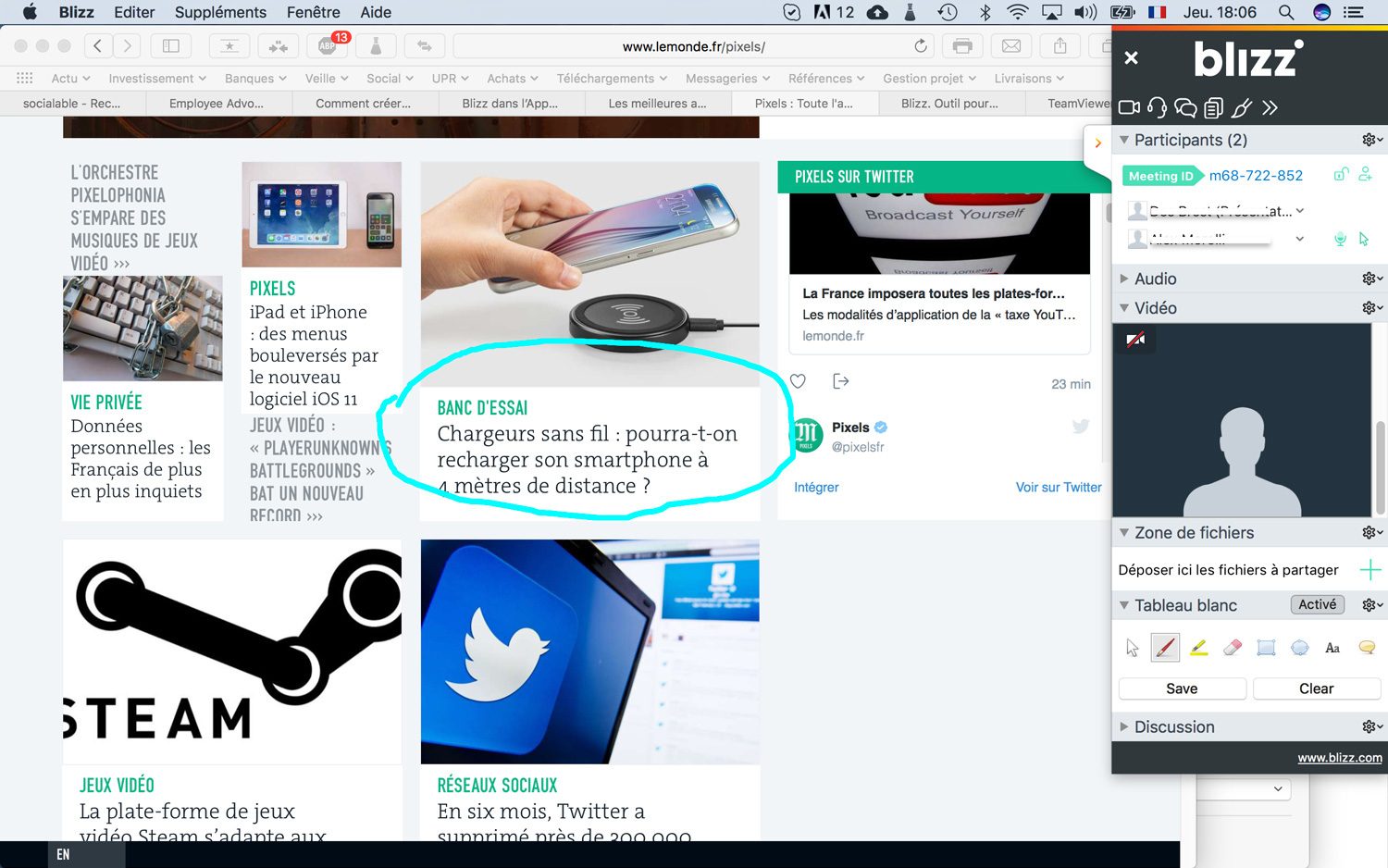Open the Blizz menu in the menu bar
Image resolution: width=1388 pixels, height=868 pixels.
pyautogui.click(x=76, y=12)
